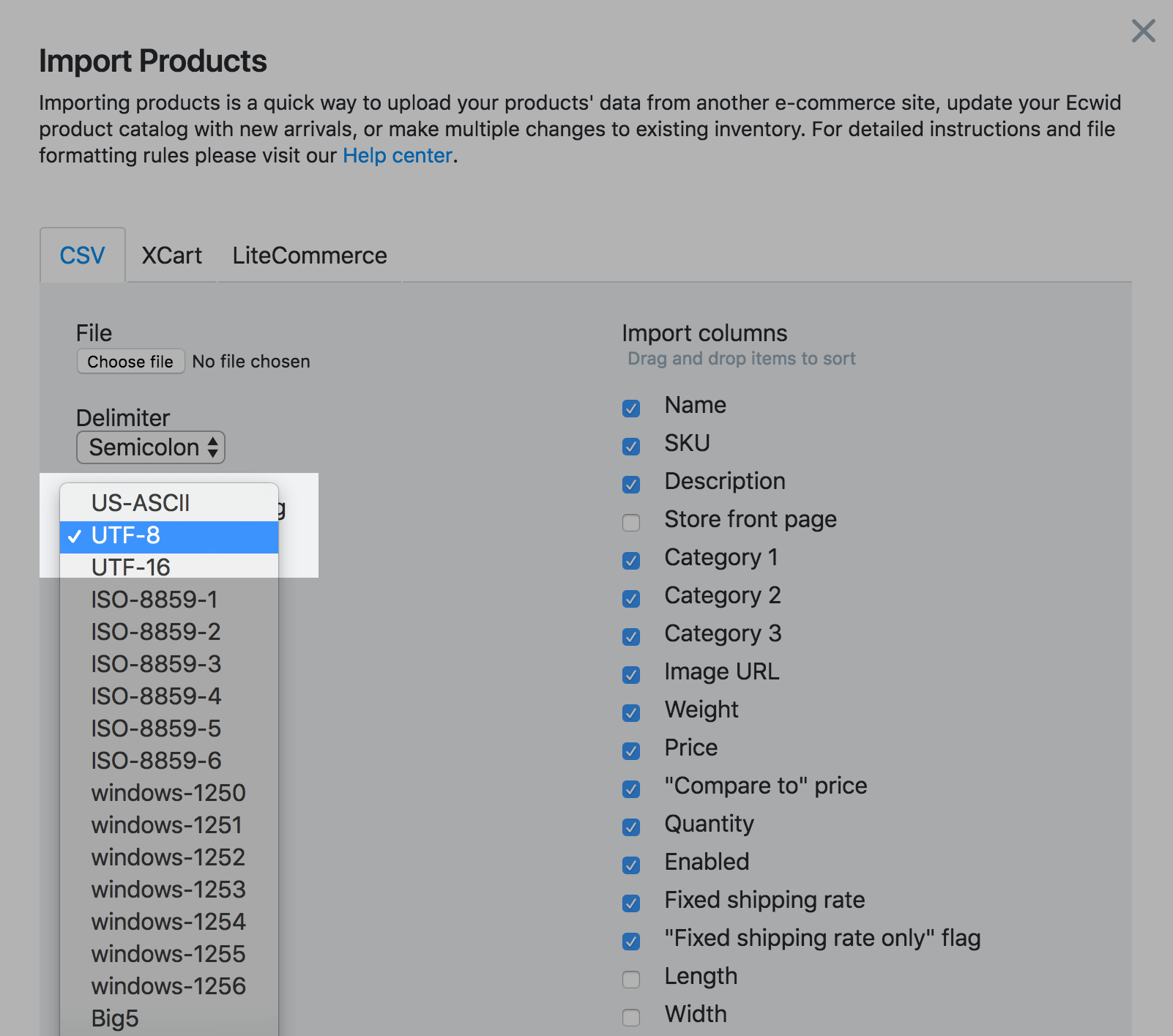Disable the Quantity import column

[630, 827]
